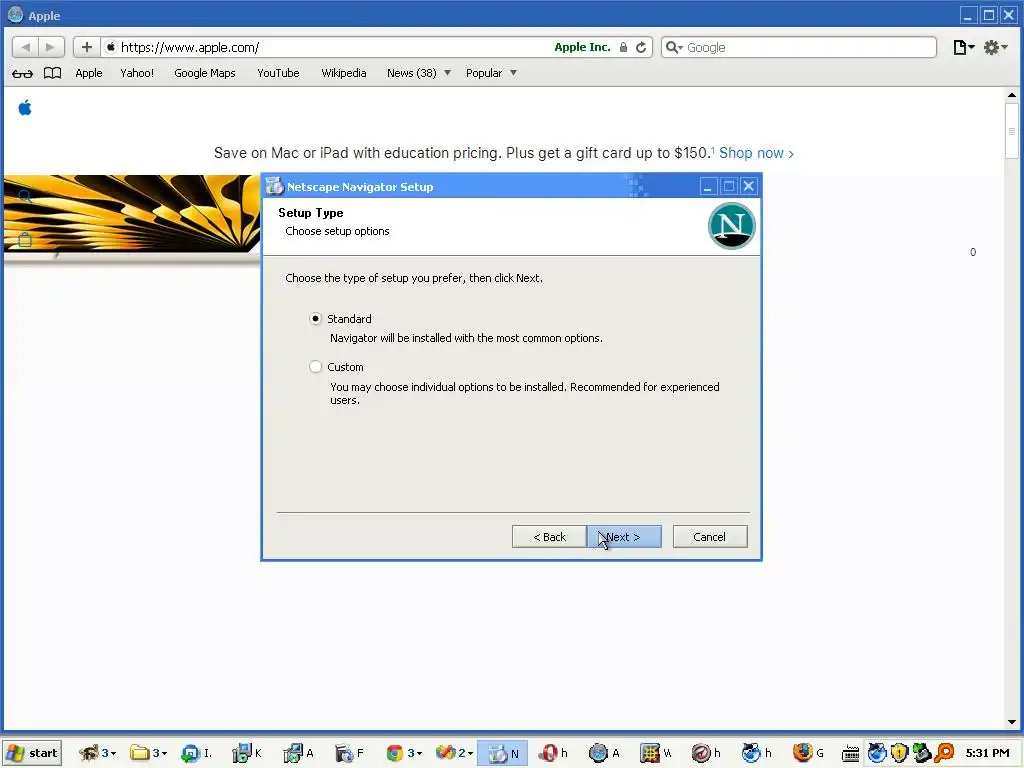1024x768 pixels.
Task: Open the first taskbar group showing 3 windows
Action: 97,753
